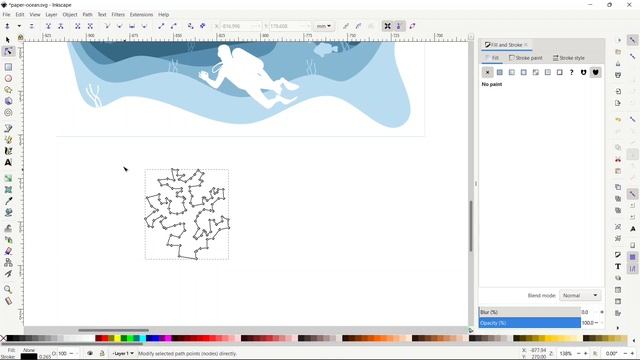The width and height of the screenshot is (640, 360).
Task: Click the zoom percentage field
Action: (566, 353)
